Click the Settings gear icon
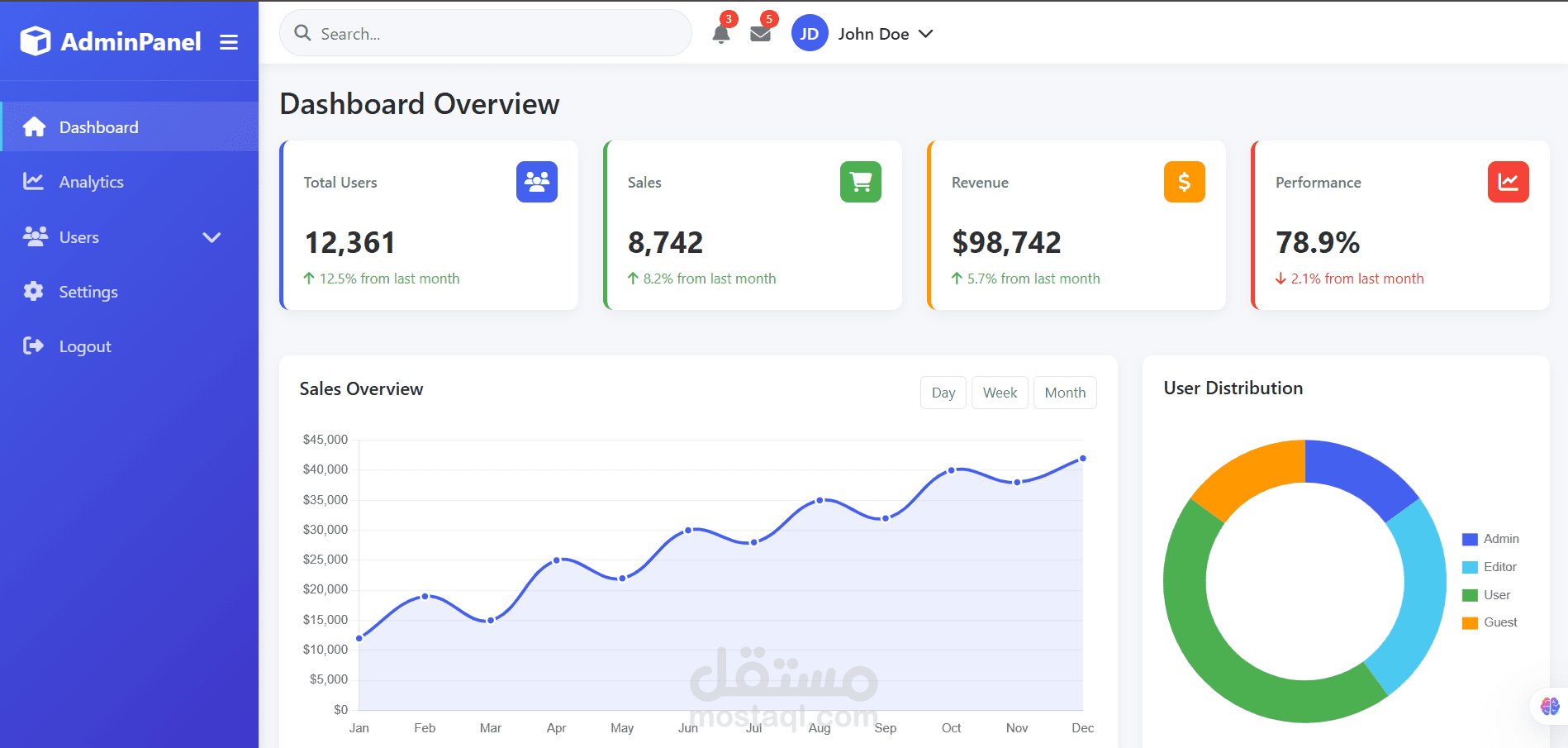1568x748 pixels. (33, 291)
